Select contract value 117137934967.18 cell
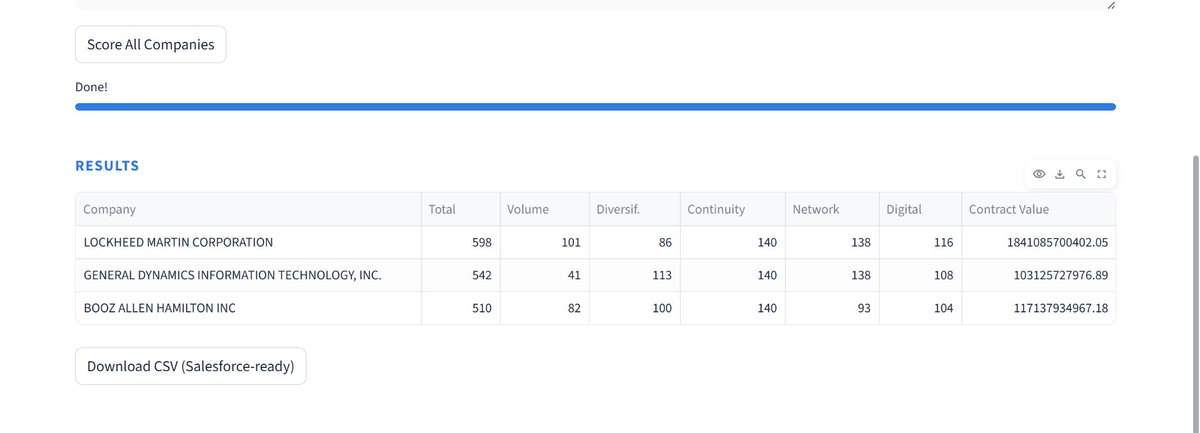The height and width of the screenshot is (433, 1200). pyautogui.click(x=1038, y=308)
